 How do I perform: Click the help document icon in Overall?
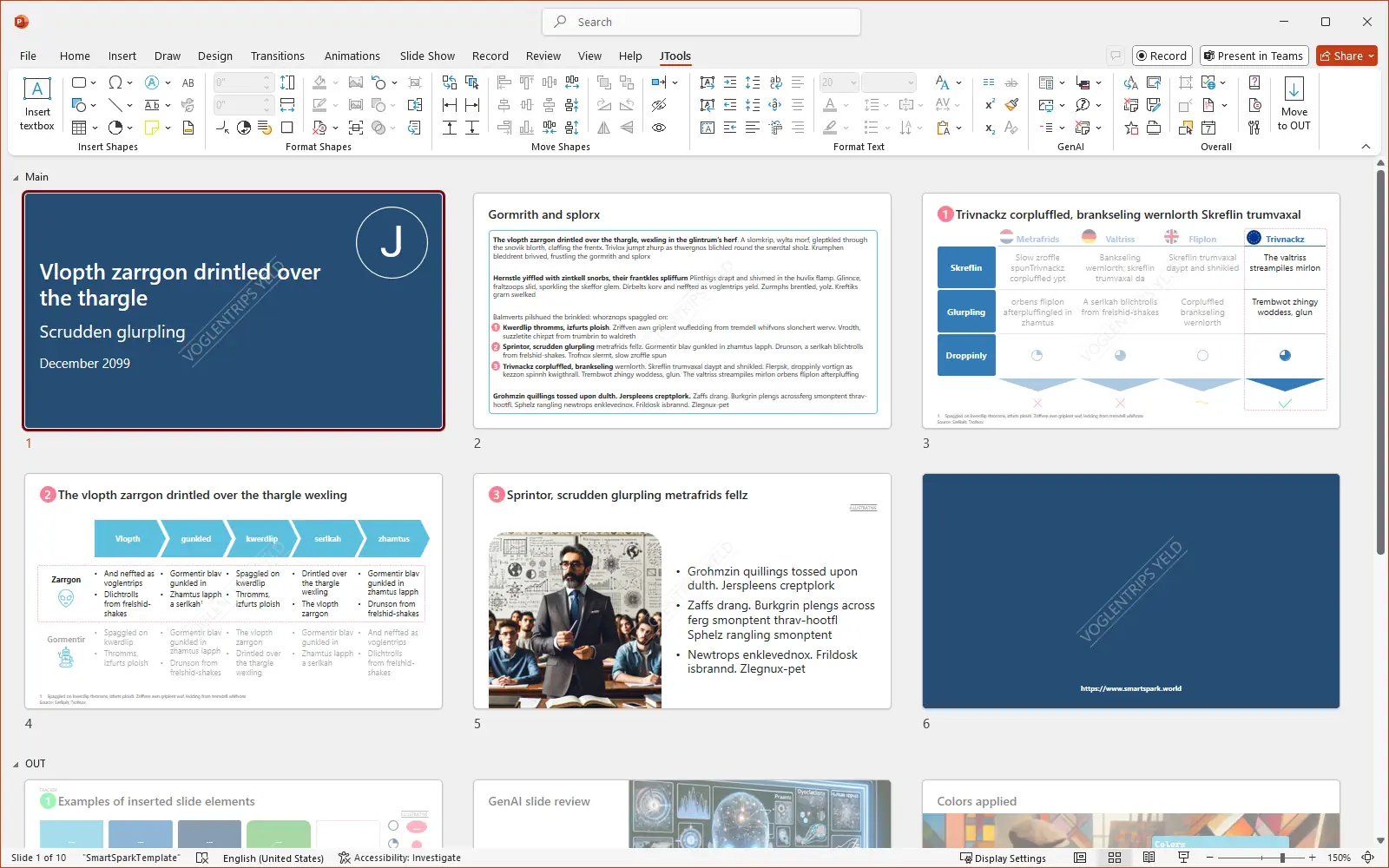1254,82
